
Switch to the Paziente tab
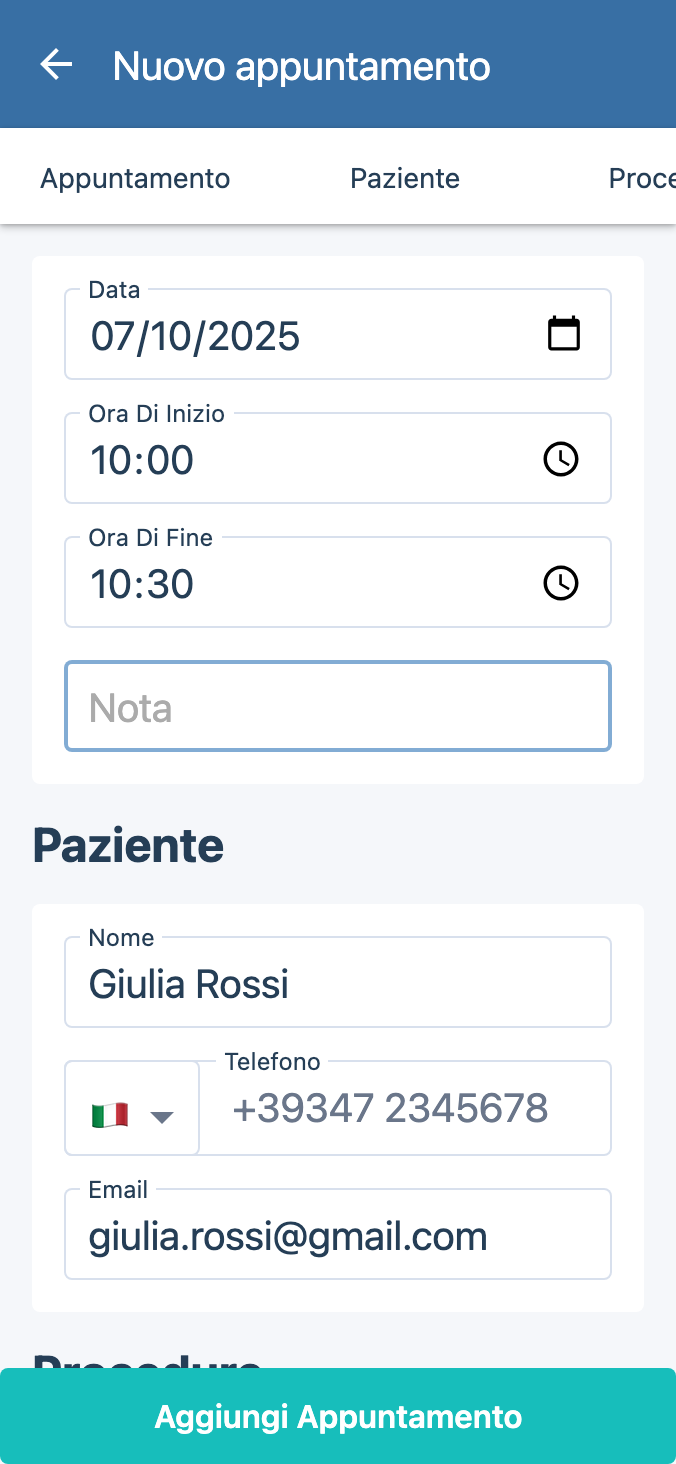pyautogui.click(x=405, y=178)
